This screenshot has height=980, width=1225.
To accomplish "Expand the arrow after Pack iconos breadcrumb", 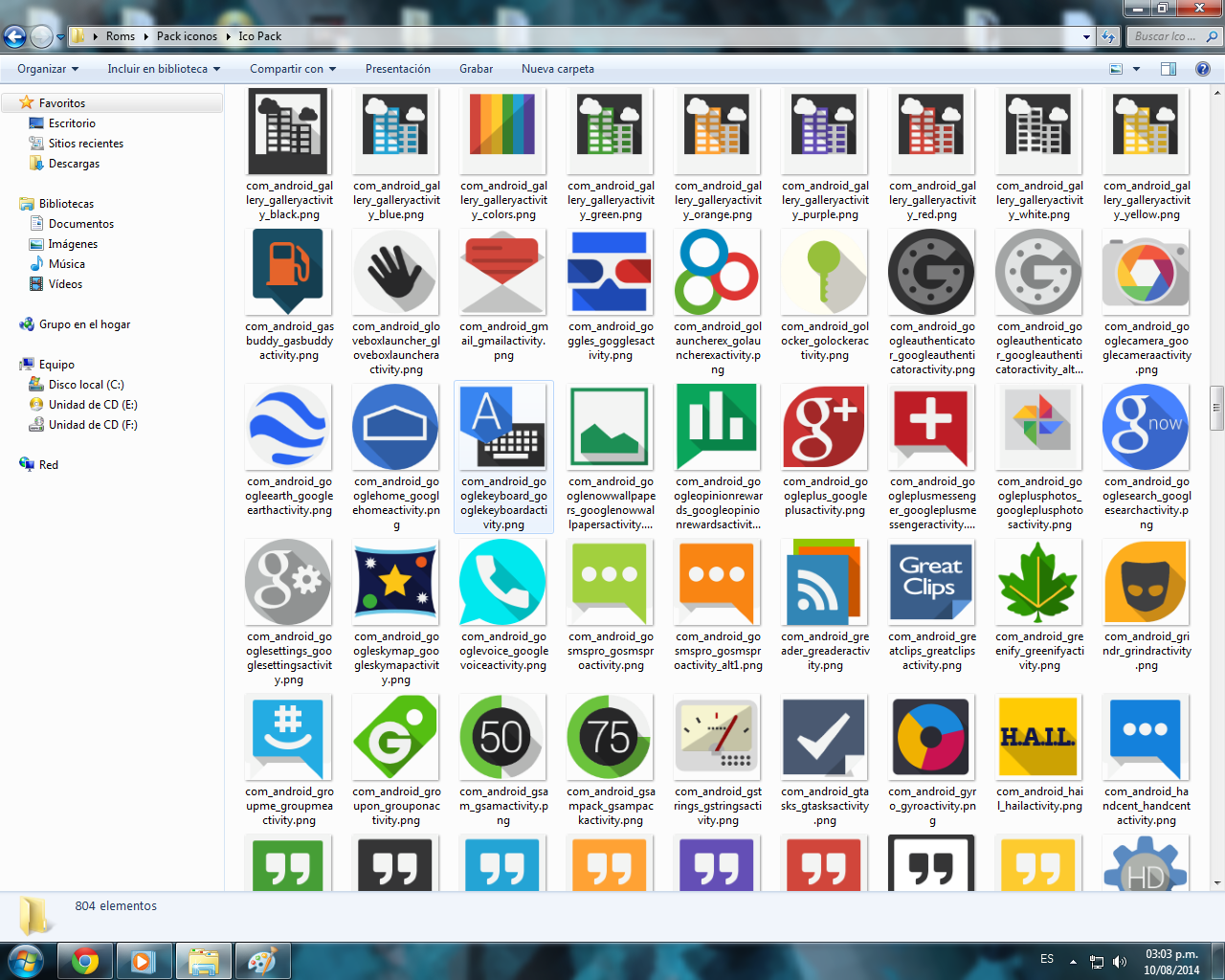I will pyautogui.click(x=228, y=36).
